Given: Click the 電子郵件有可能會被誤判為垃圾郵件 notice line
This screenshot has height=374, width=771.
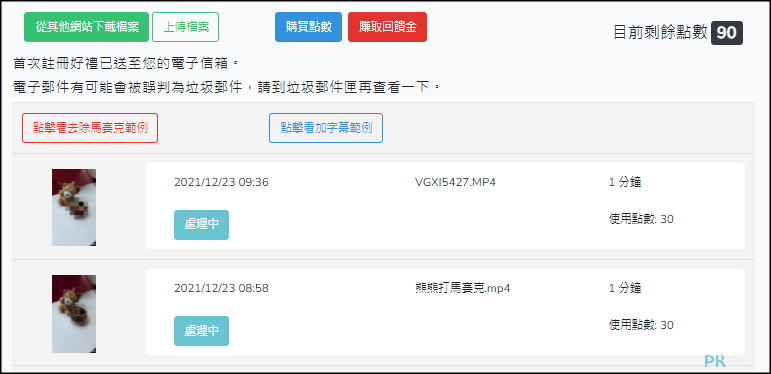Looking at the screenshot, I should coord(227,87).
